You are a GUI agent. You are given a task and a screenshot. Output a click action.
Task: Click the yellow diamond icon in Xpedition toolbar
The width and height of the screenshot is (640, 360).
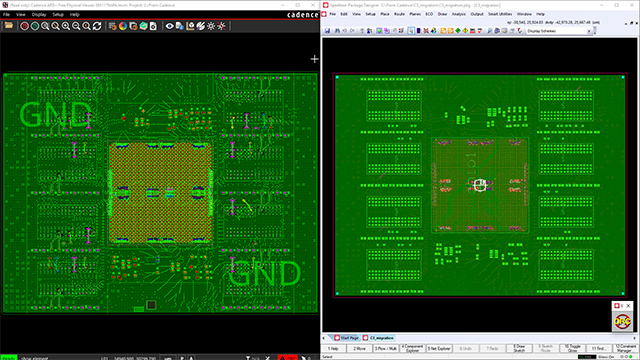pos(465,31)
